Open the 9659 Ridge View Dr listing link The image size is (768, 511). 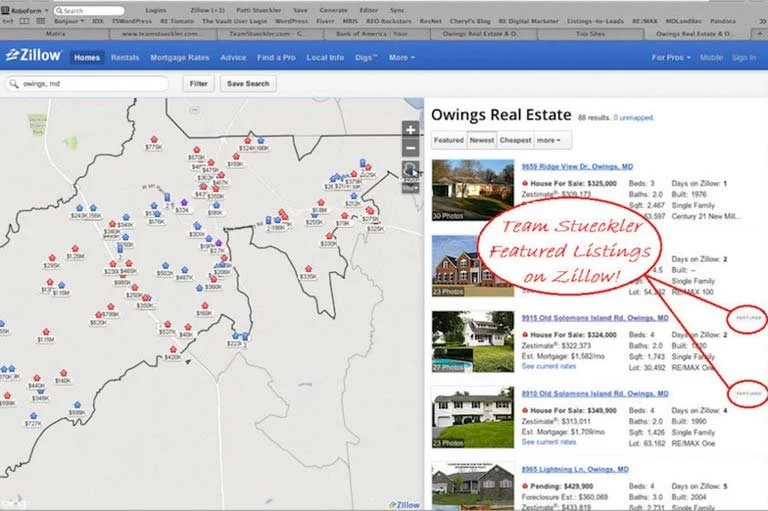pos(577,167)
